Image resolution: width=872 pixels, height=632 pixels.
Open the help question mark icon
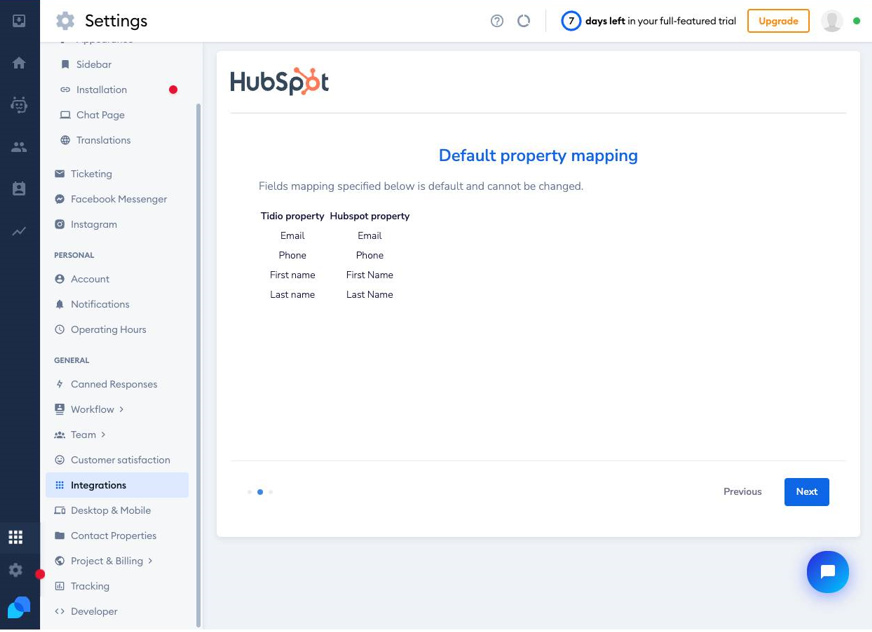point(497,21)
